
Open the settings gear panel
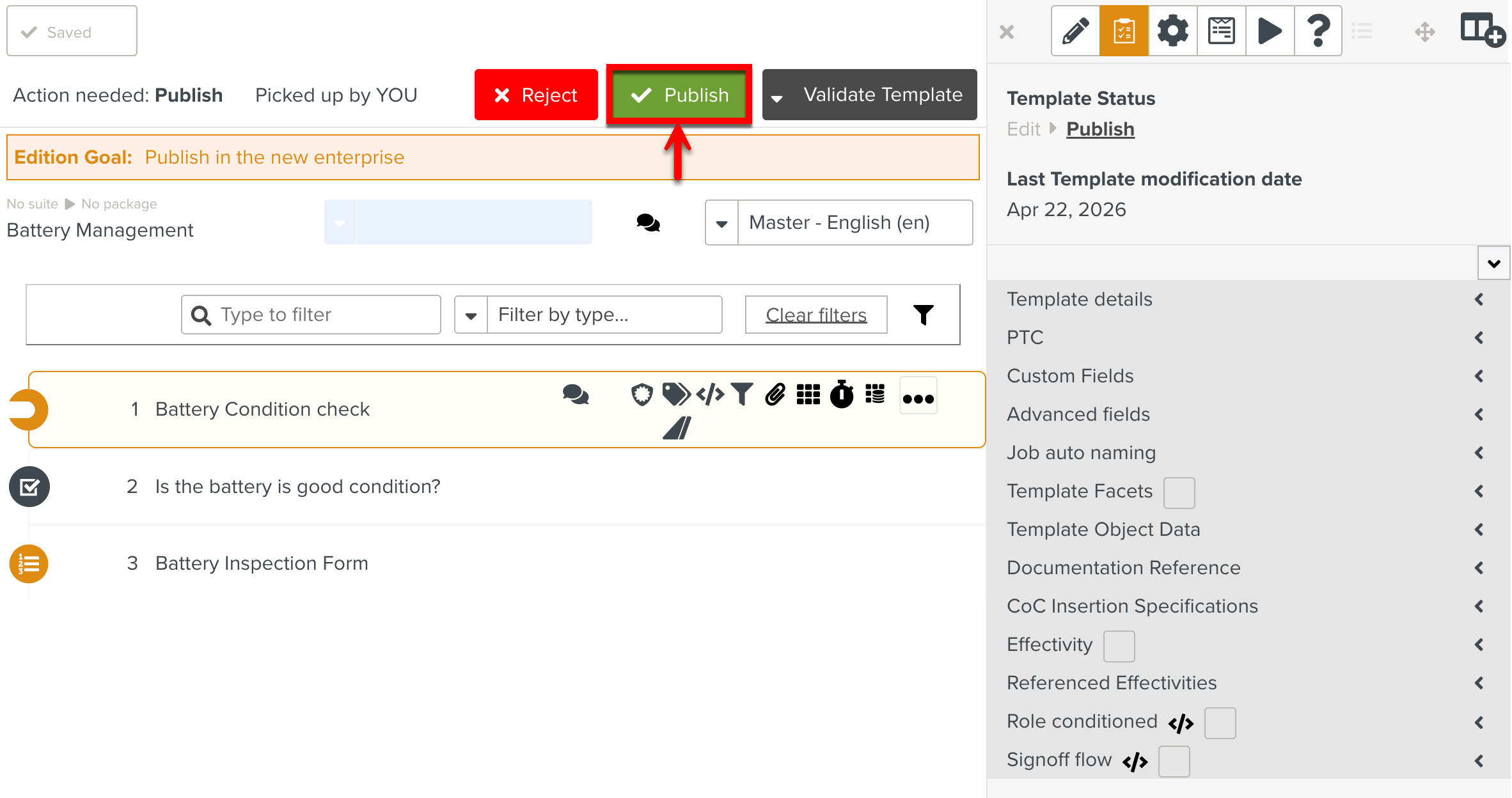pos(1172,30)
